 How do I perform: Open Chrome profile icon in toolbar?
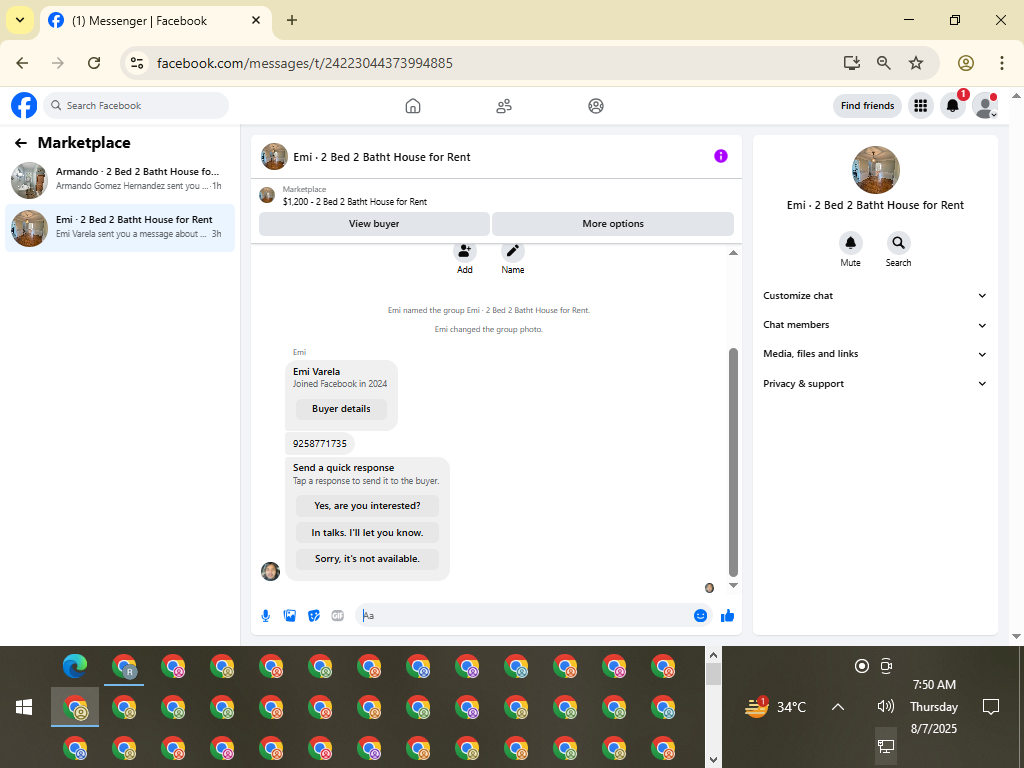966,63
